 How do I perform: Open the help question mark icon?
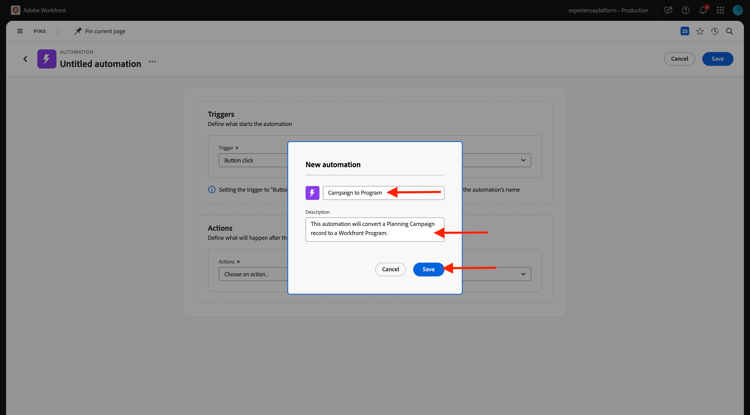(685, 10)
